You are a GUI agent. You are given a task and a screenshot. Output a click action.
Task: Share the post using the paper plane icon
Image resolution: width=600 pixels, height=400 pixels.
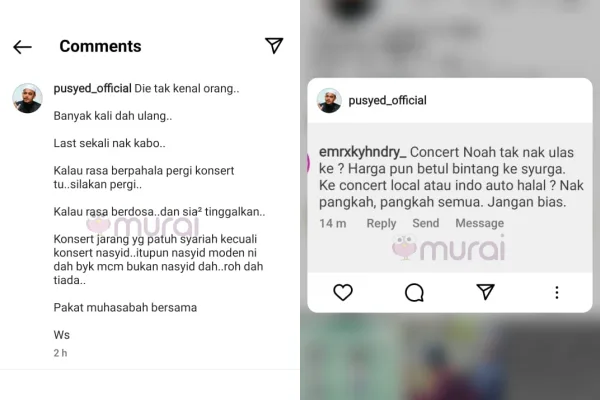pyautogui.click(x=485, y=292)
